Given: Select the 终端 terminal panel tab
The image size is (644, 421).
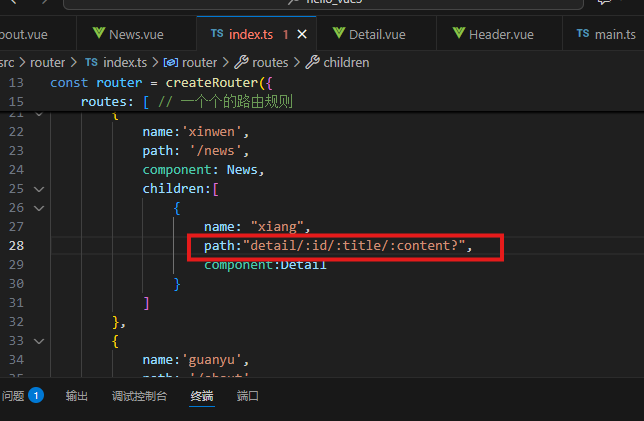Looking at the screenshot, I should (x=202, y=396).
